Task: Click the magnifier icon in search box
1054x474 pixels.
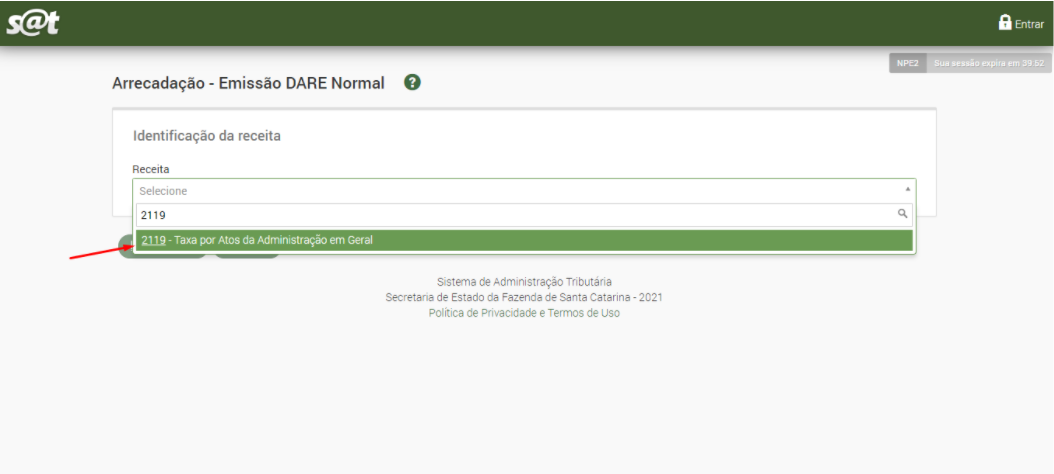Action: click(902, 214)
